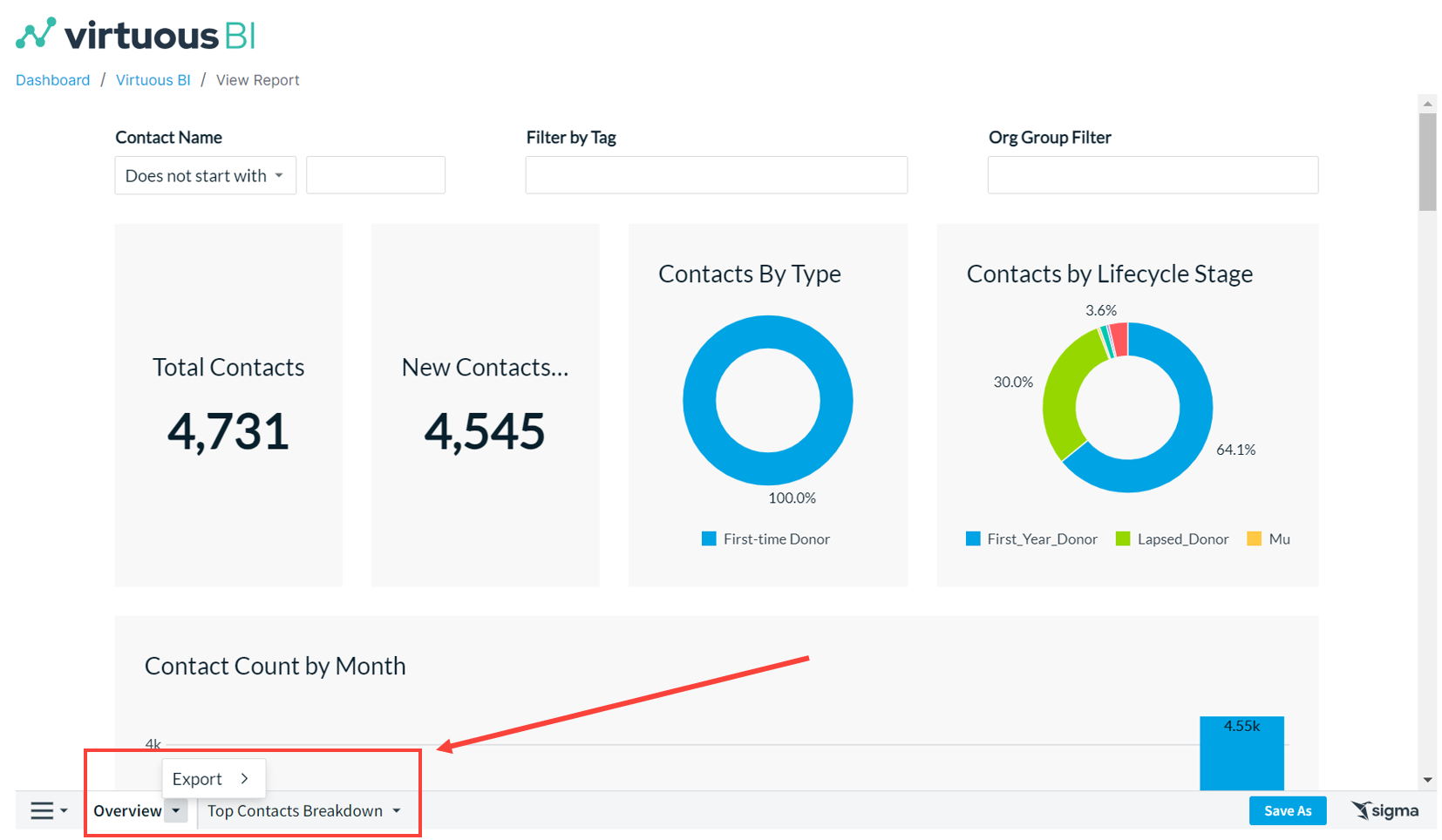The width and height of the screenshot is (1442, 840).
Task: Click the Lapsed_Donor legend swatch
Action: (x=1123, y=539)
